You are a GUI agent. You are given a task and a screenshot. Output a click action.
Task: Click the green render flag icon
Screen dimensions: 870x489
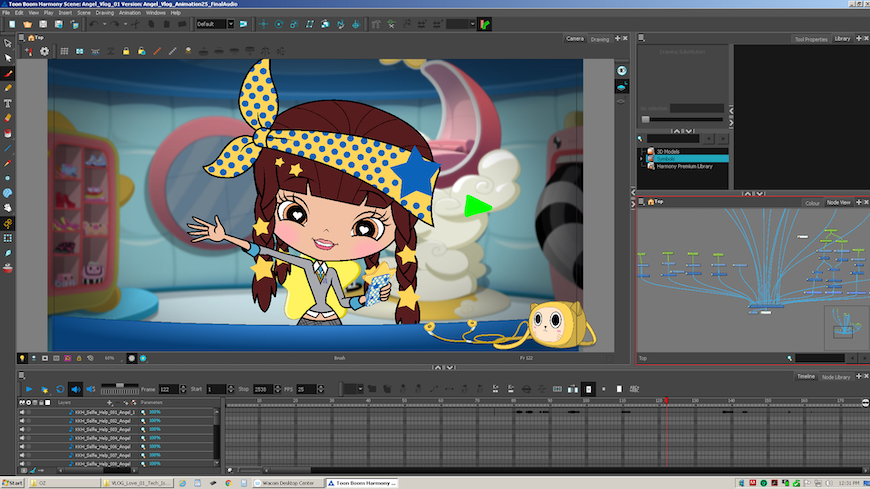coord(484,24)
